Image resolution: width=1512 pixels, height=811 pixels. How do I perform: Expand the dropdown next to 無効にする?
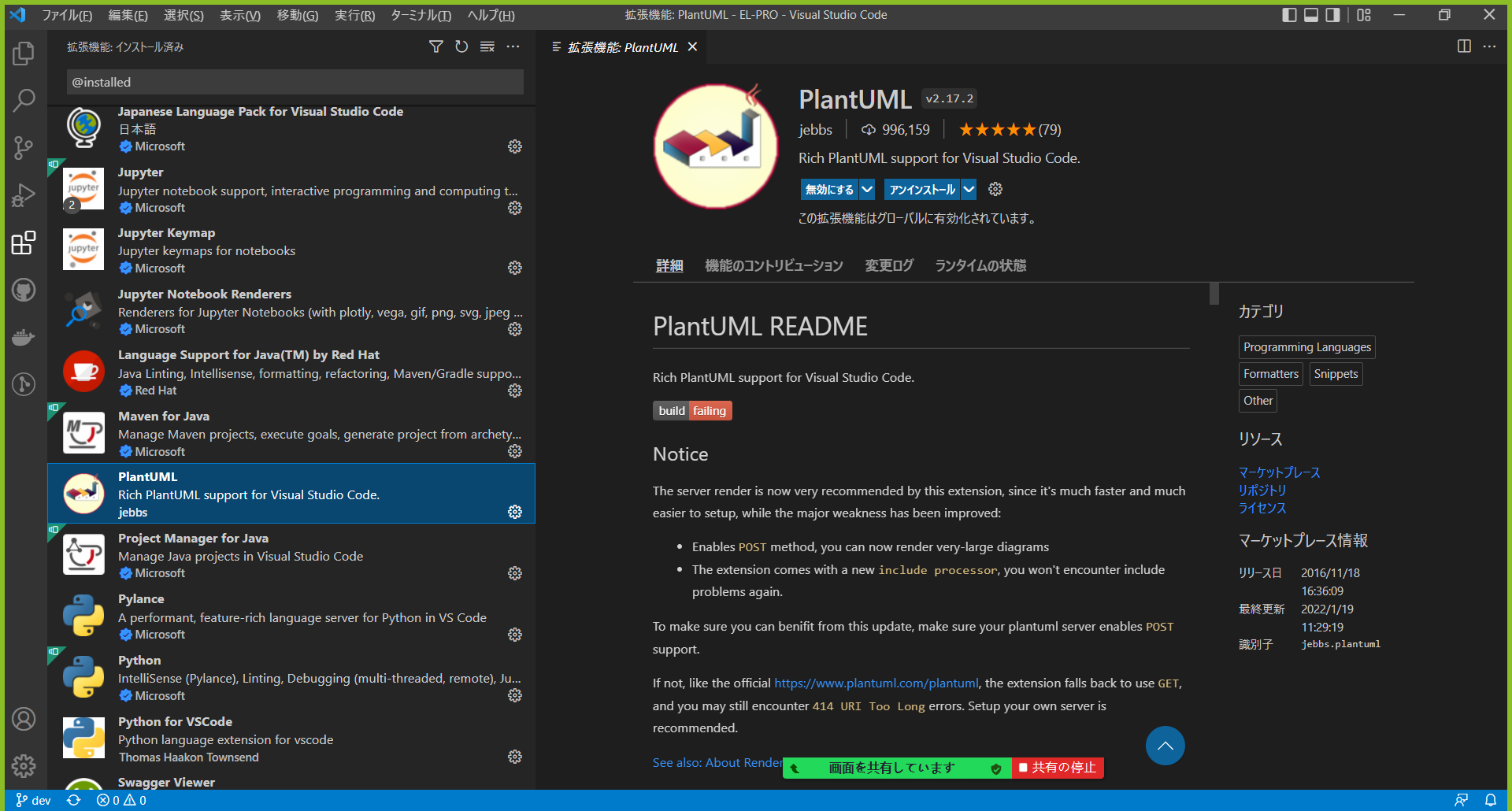click(x=866, y=189)
